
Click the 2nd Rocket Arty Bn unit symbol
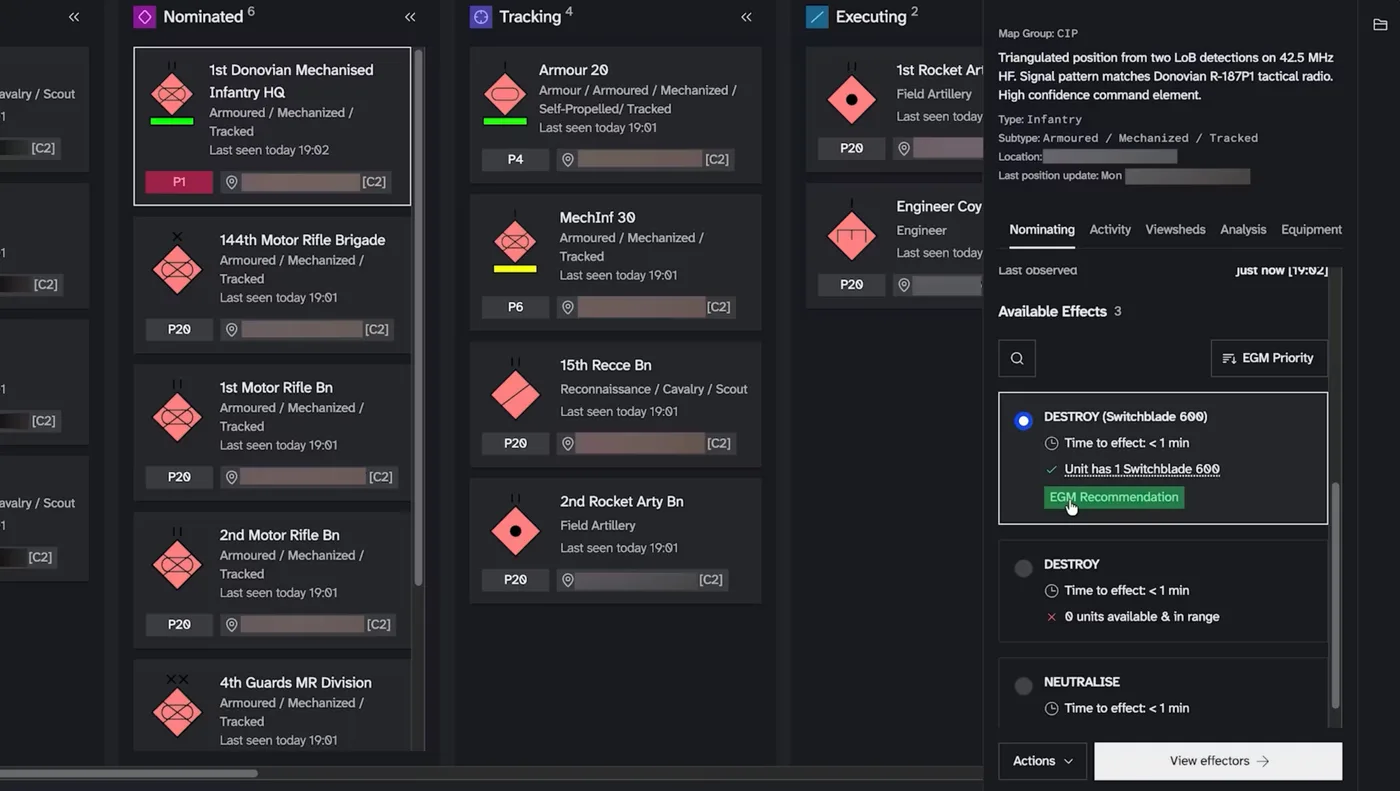coord(516,527)
